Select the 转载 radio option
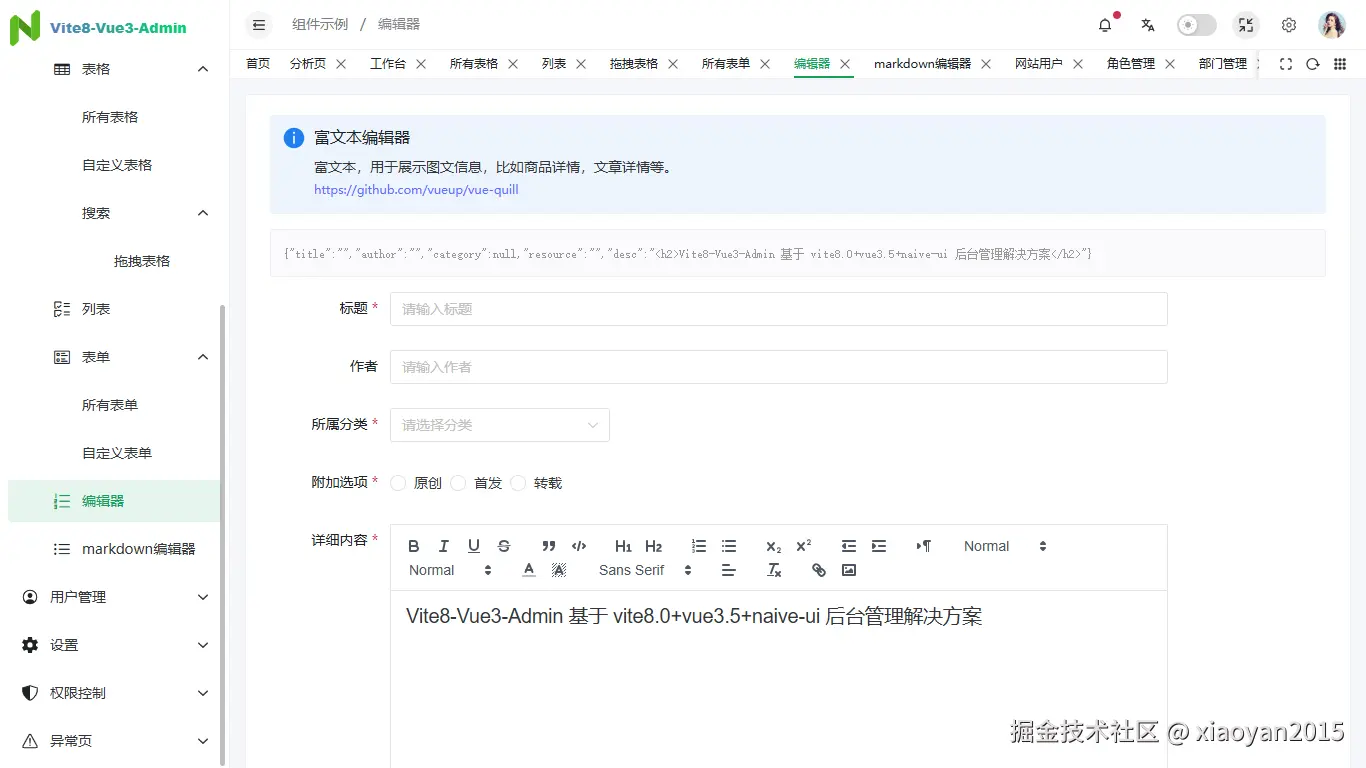1366x768 pixels. [x=536, y=483]
